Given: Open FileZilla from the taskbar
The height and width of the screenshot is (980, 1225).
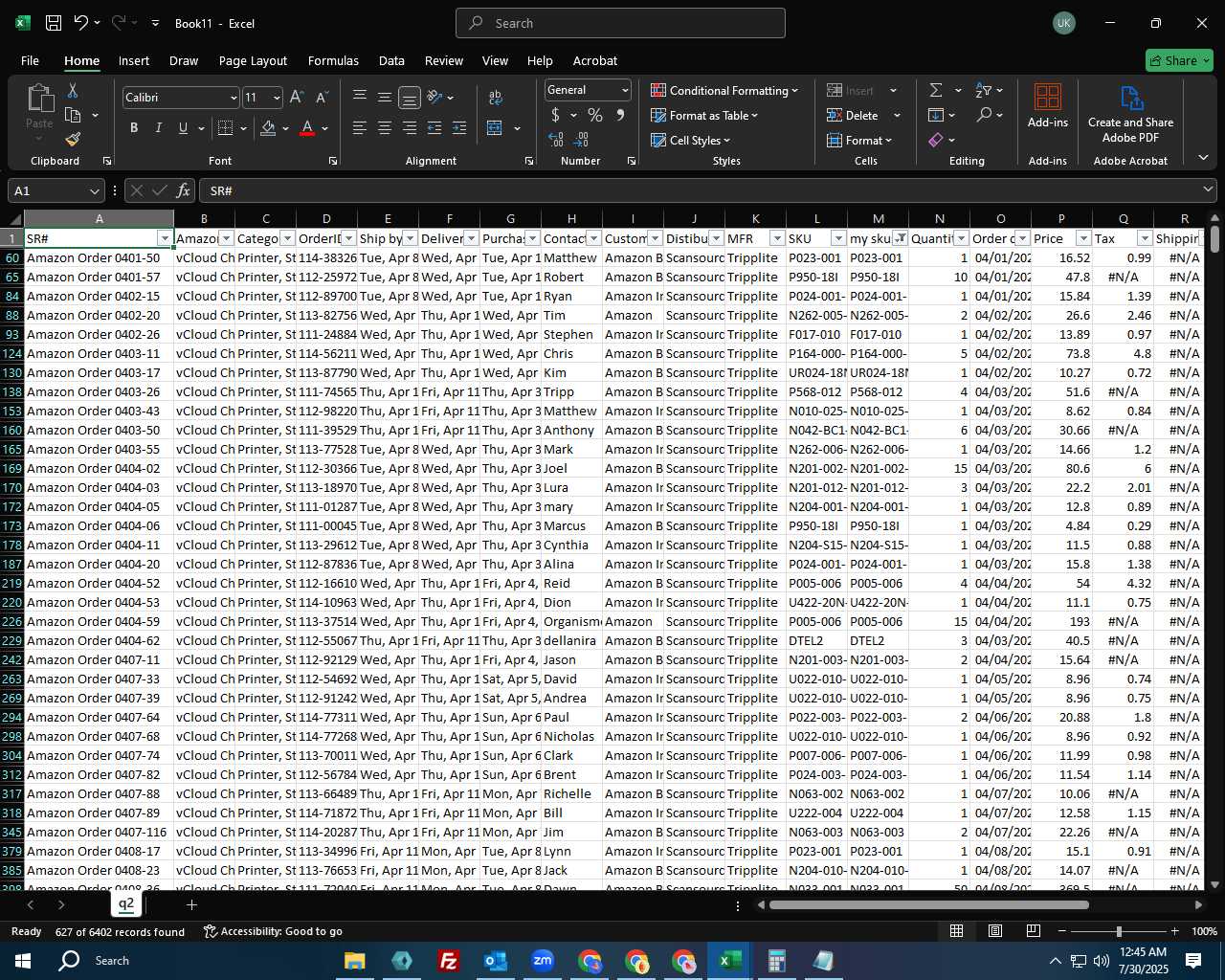Looking at the screenshot, I should click(x=448, y=961).
